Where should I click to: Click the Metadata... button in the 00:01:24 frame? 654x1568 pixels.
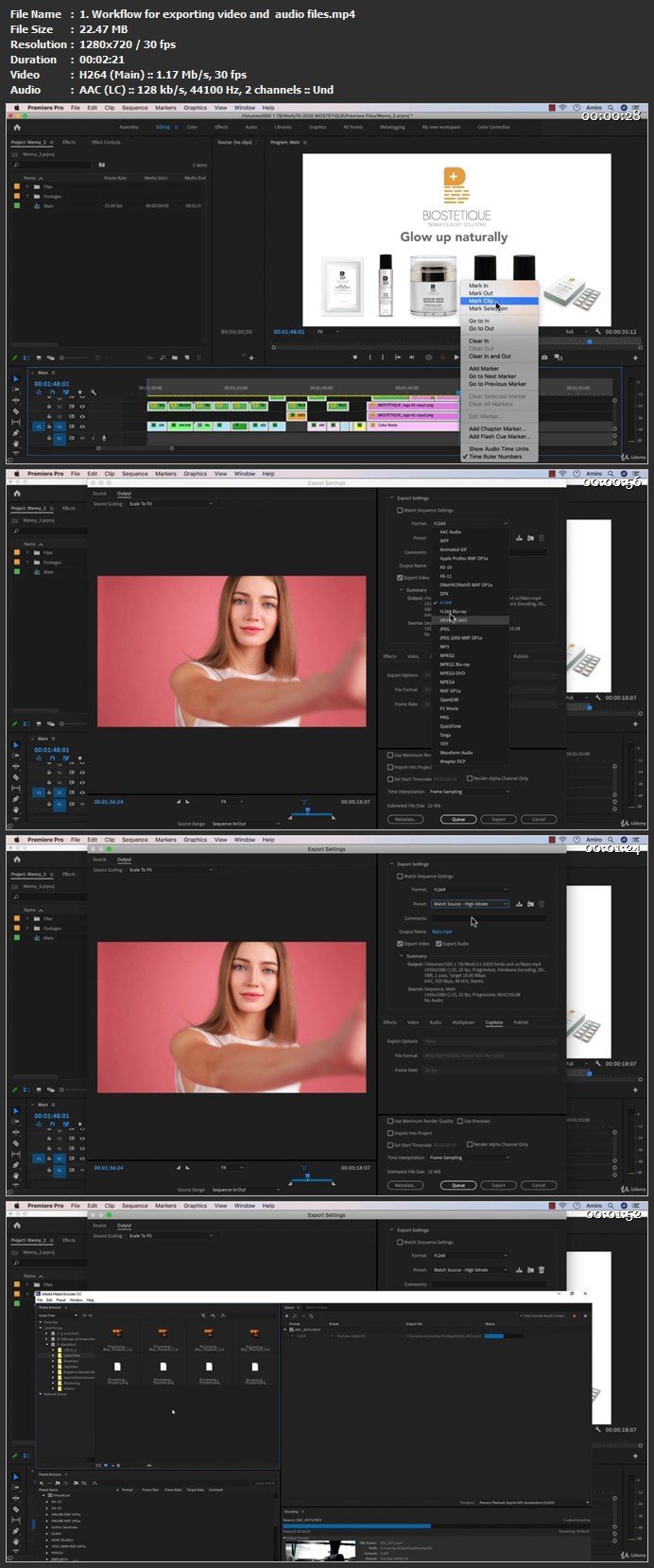click(x=404, y=1185)
